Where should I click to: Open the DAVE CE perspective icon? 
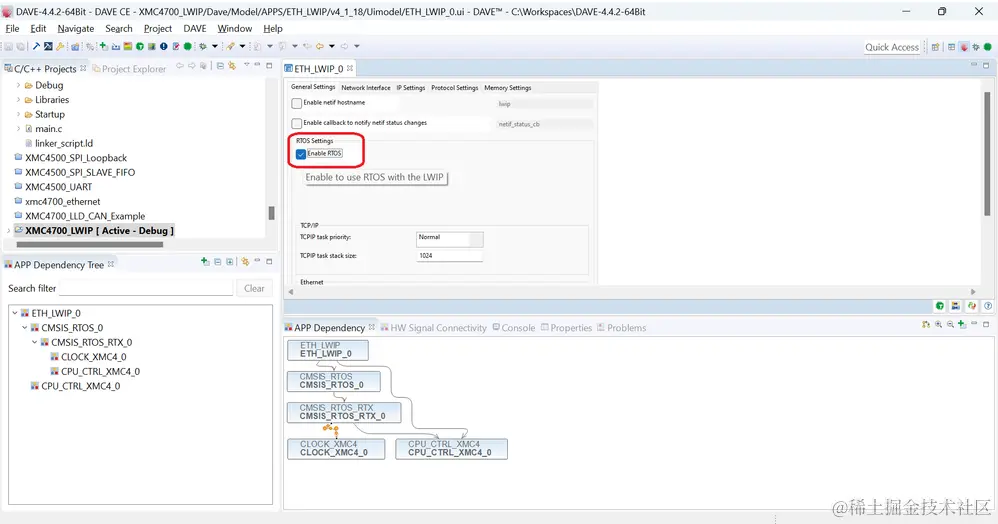click(964, 47)
